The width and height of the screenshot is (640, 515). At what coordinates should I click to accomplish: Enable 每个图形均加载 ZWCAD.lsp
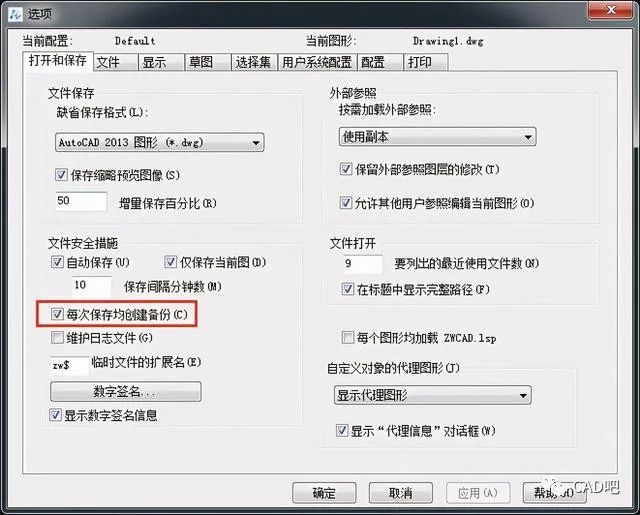click(x=347, y=337)
